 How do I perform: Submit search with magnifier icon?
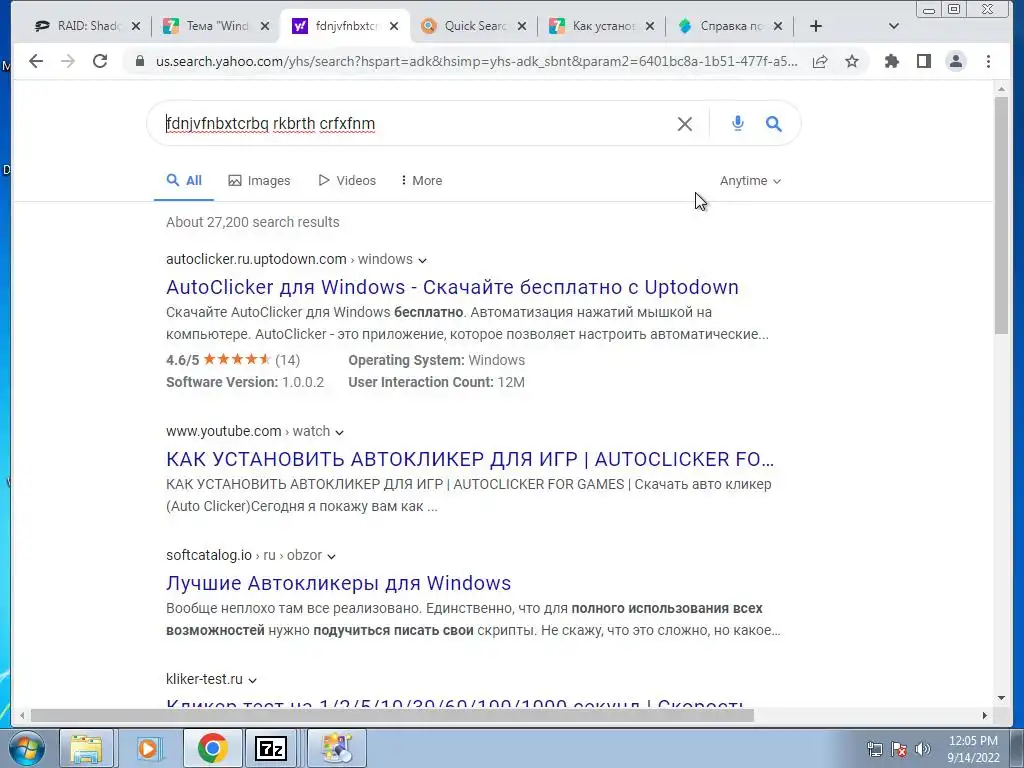(774, 123)
